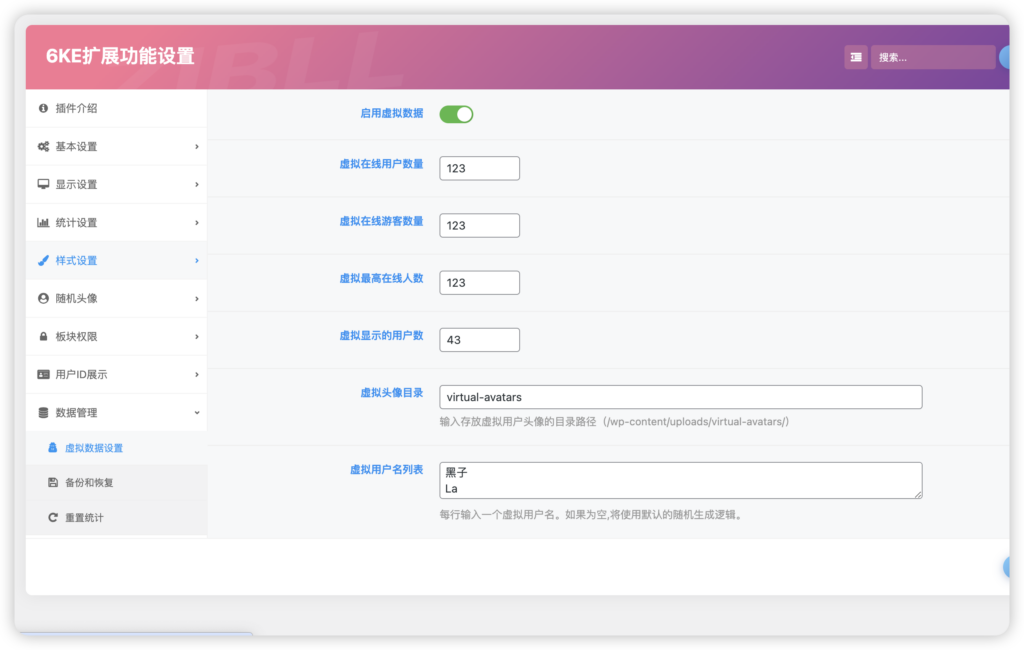1024x650 pixels.
Task: Expand the 用户ID展示 menu chevron
Action: (195, 374)
